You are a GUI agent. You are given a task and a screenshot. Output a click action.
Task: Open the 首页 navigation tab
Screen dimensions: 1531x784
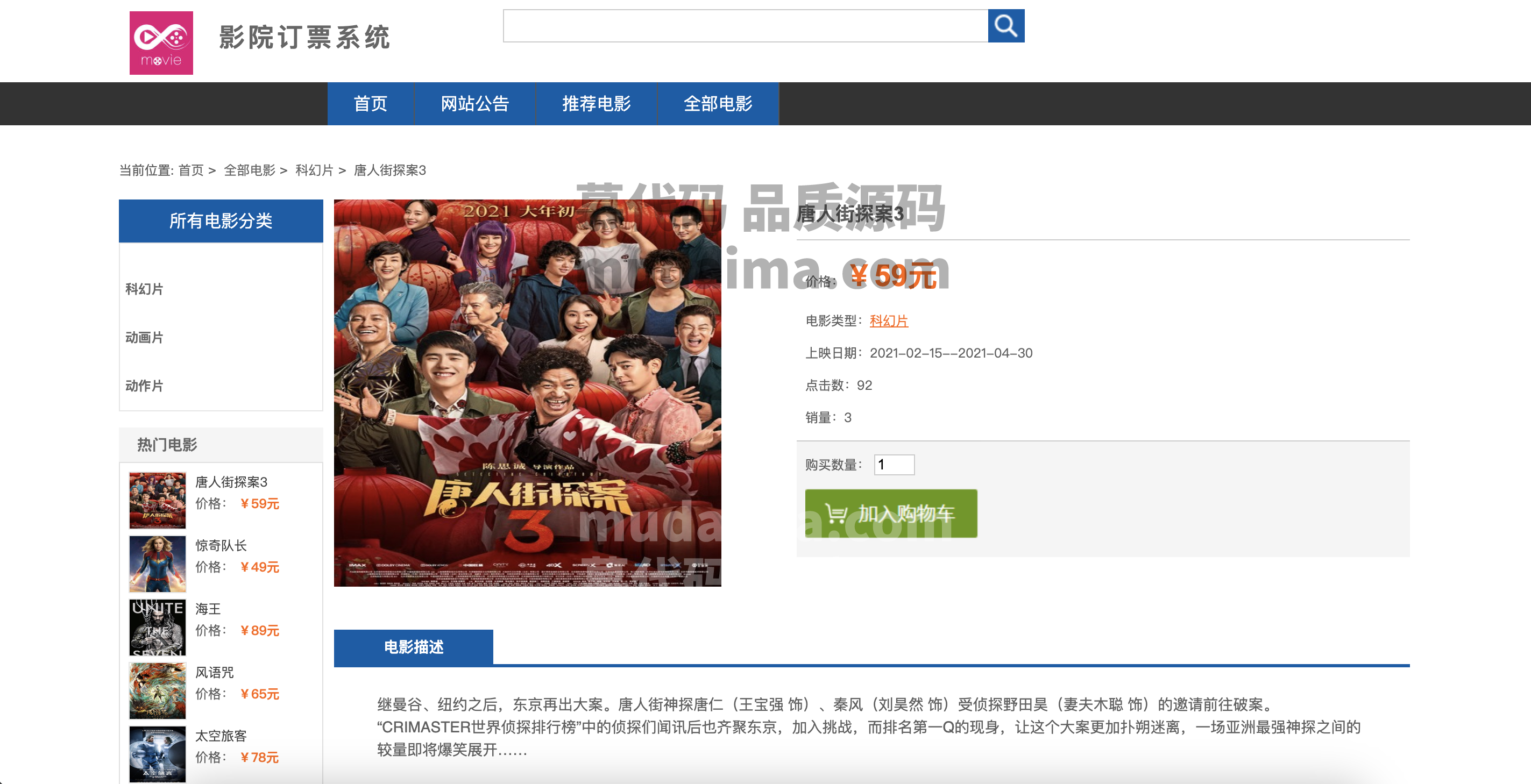(370, 103)
